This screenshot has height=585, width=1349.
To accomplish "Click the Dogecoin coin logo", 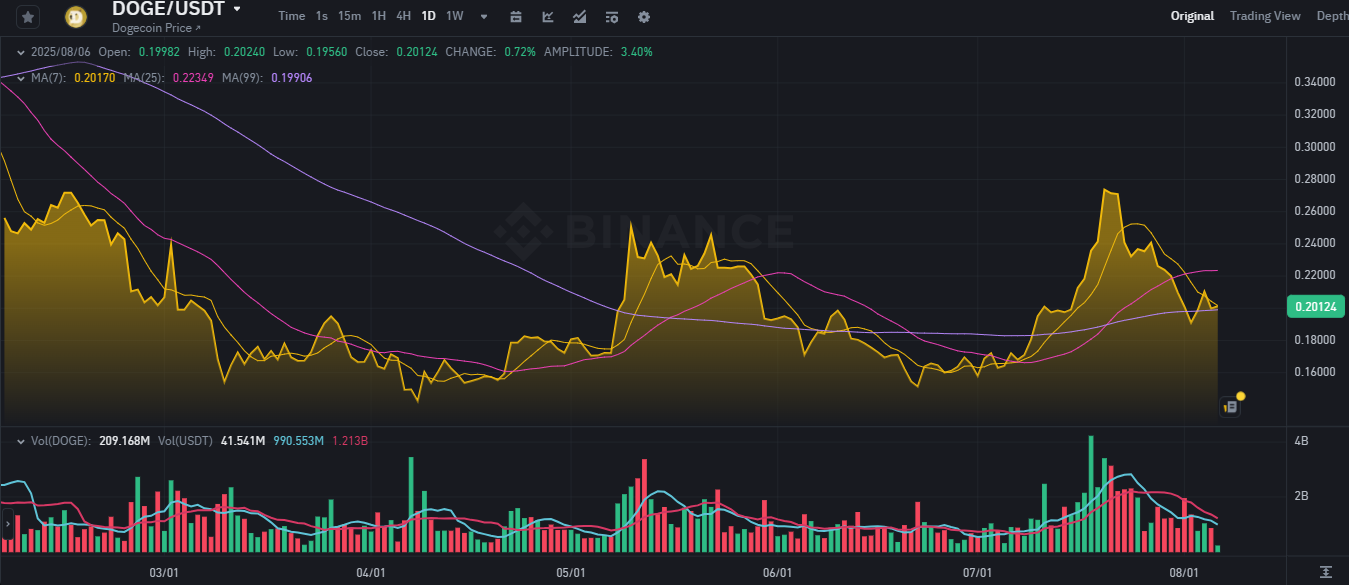I will [x=75, y=17].
